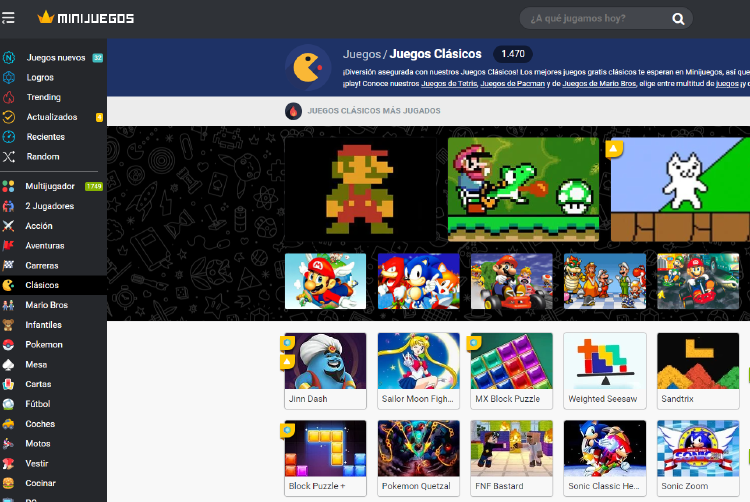The width and height of the screenshot is (750, 502).
Task: Click the red flame icon beside 'más jugados'
Action: 293,111
